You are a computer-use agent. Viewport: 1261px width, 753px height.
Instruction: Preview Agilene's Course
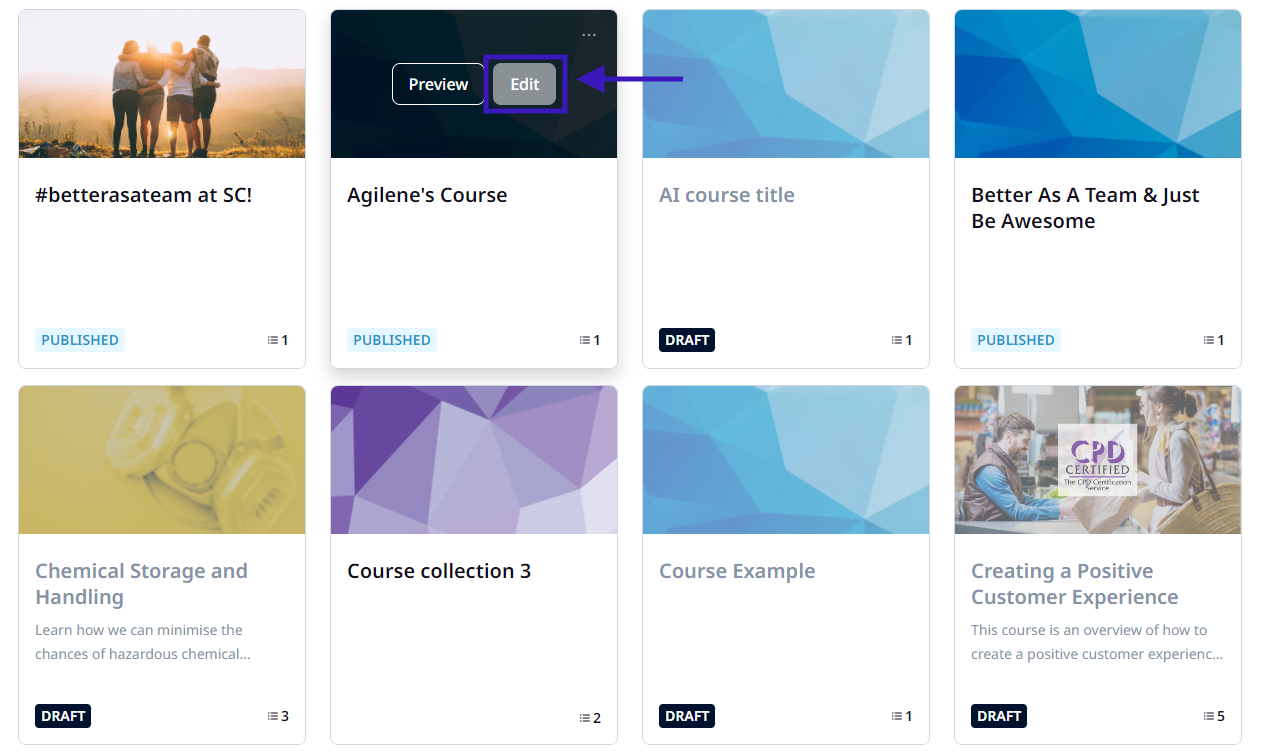(x=438, y=84)
